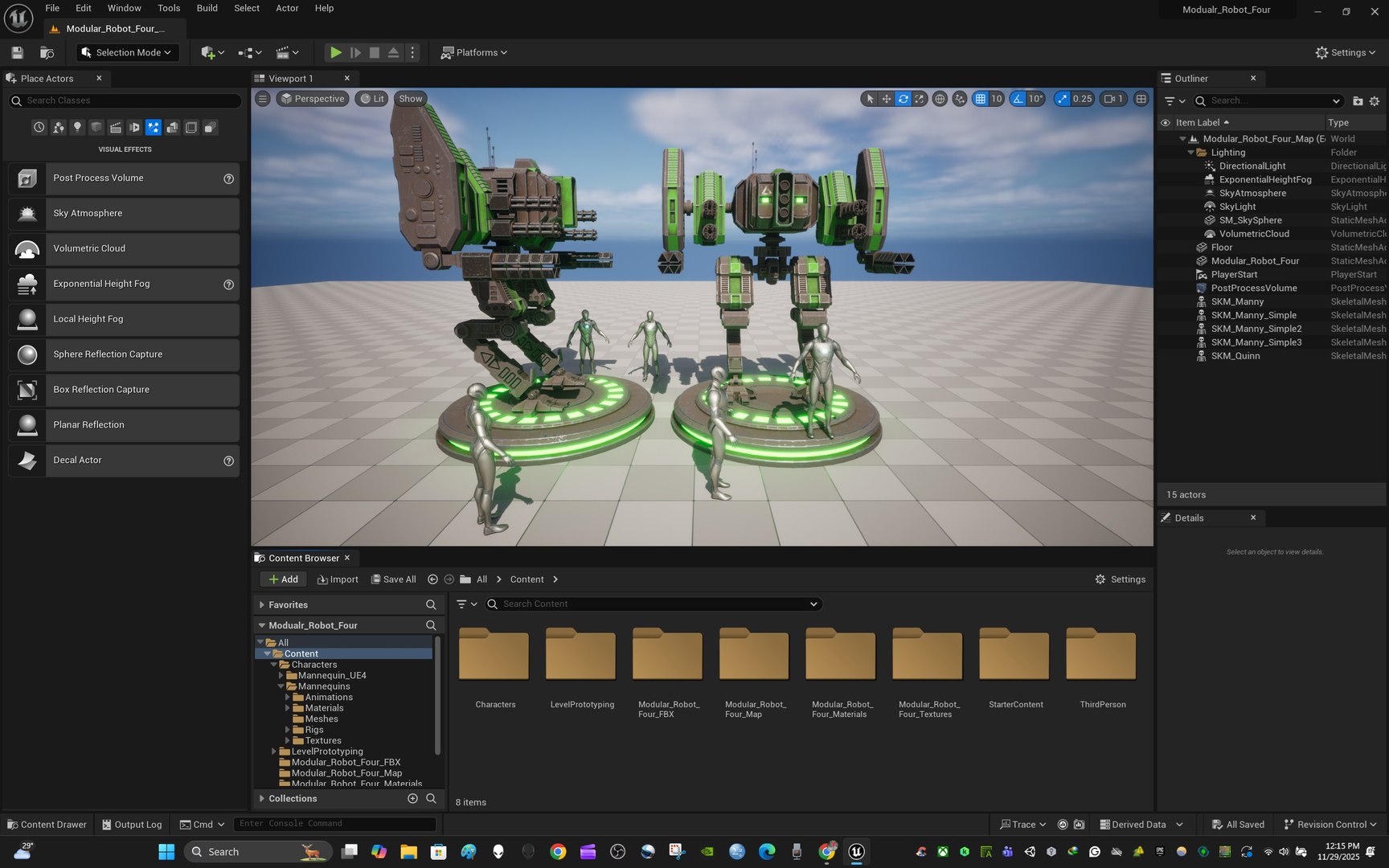Select the All Classes category icon
The image size is (1389, 868).
tap(210, 127)
